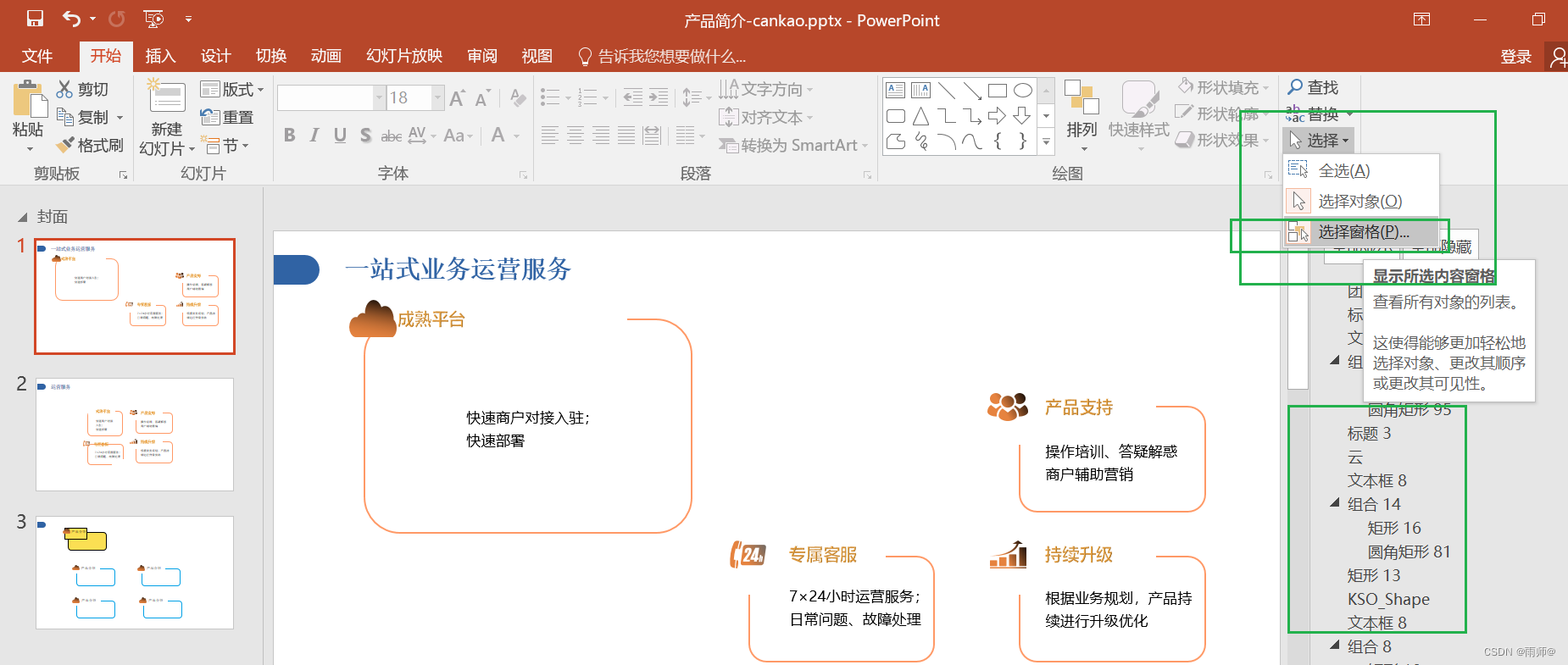Click Copy (复制) button
Screen dimensions: 1568x665
tap(90, 117)
